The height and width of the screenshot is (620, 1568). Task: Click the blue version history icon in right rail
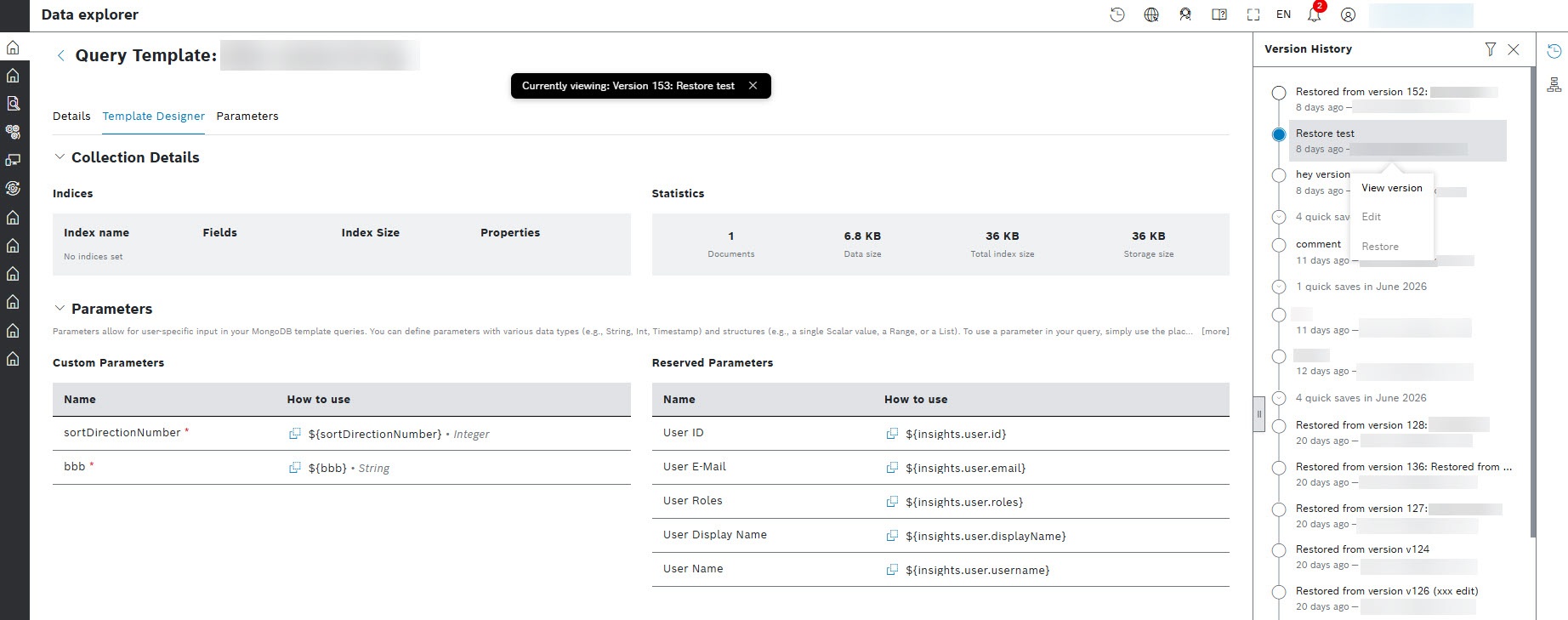[x=1554, y=51]
